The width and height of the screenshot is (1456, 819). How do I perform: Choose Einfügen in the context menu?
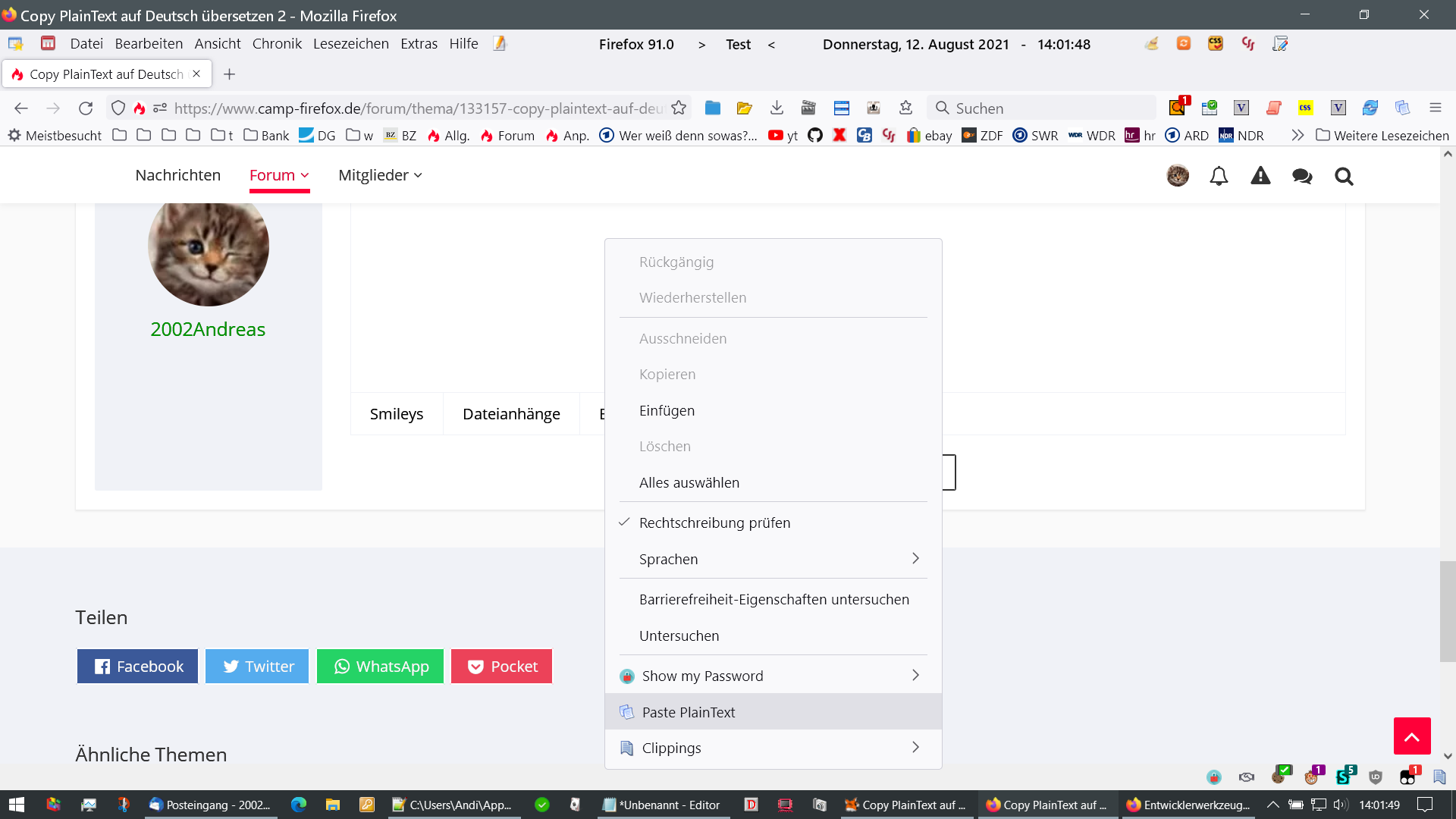click(667, 410)
